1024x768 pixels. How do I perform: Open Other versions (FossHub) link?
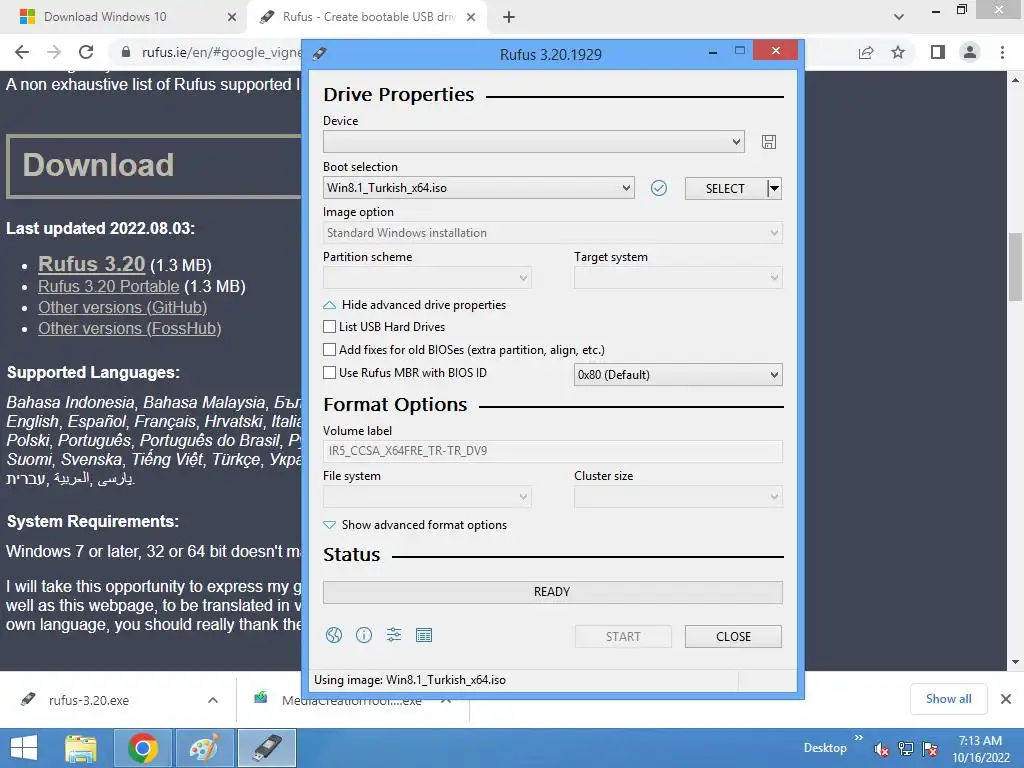pos(129,328)
